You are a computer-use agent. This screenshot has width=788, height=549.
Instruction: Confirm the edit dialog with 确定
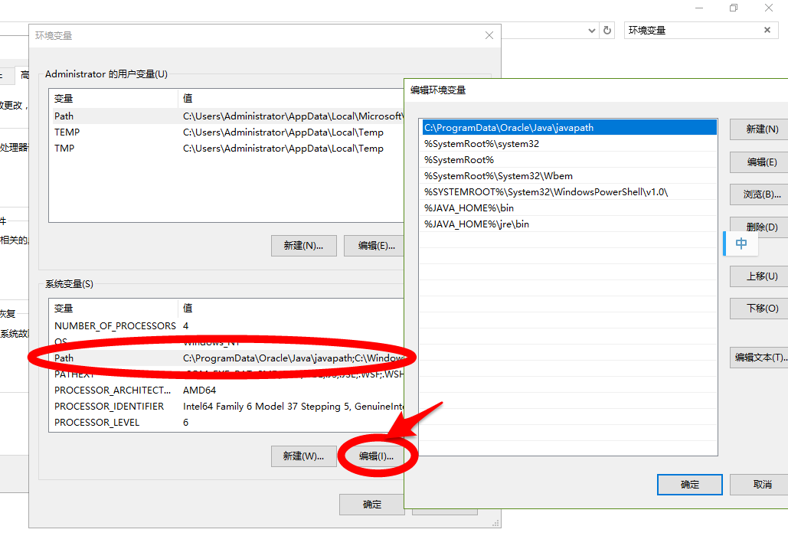pyautogui.click(x=689, y=484)
